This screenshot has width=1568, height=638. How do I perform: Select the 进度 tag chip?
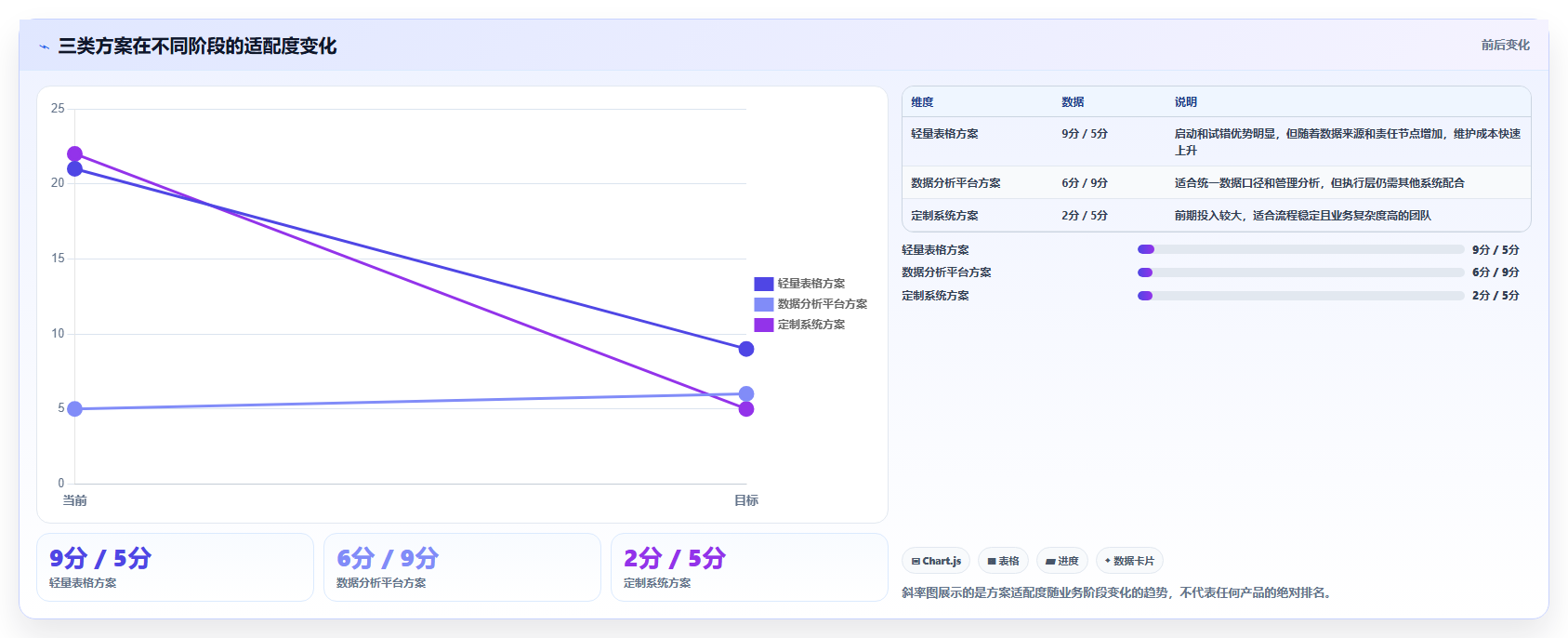1061,561
